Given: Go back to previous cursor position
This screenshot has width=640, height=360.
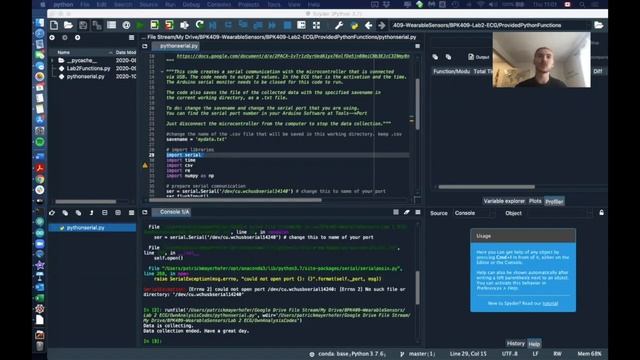Looking at the screenshot, I should pyautogui.click(x=368, y=25).
